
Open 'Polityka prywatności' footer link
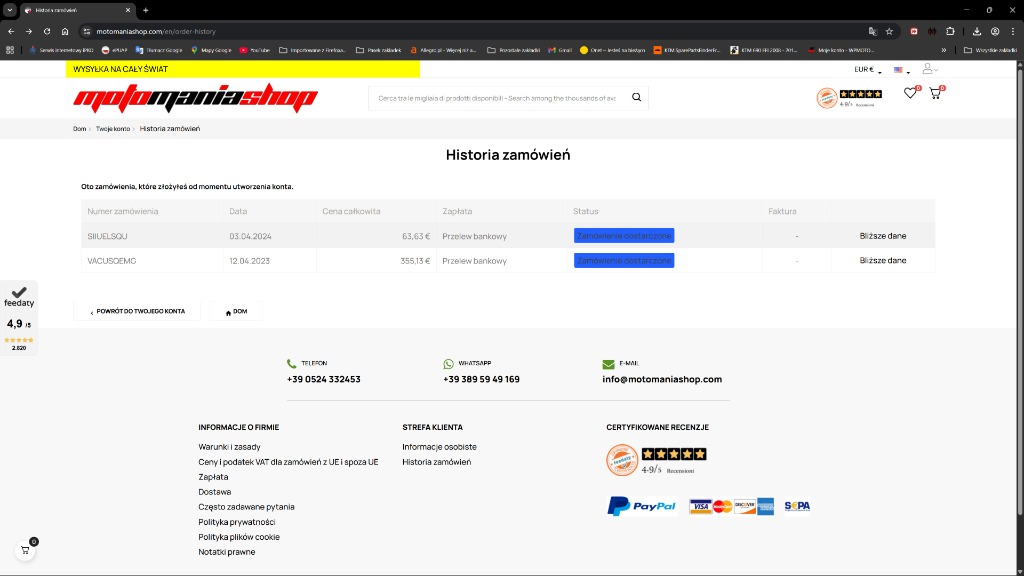[236, 522]
